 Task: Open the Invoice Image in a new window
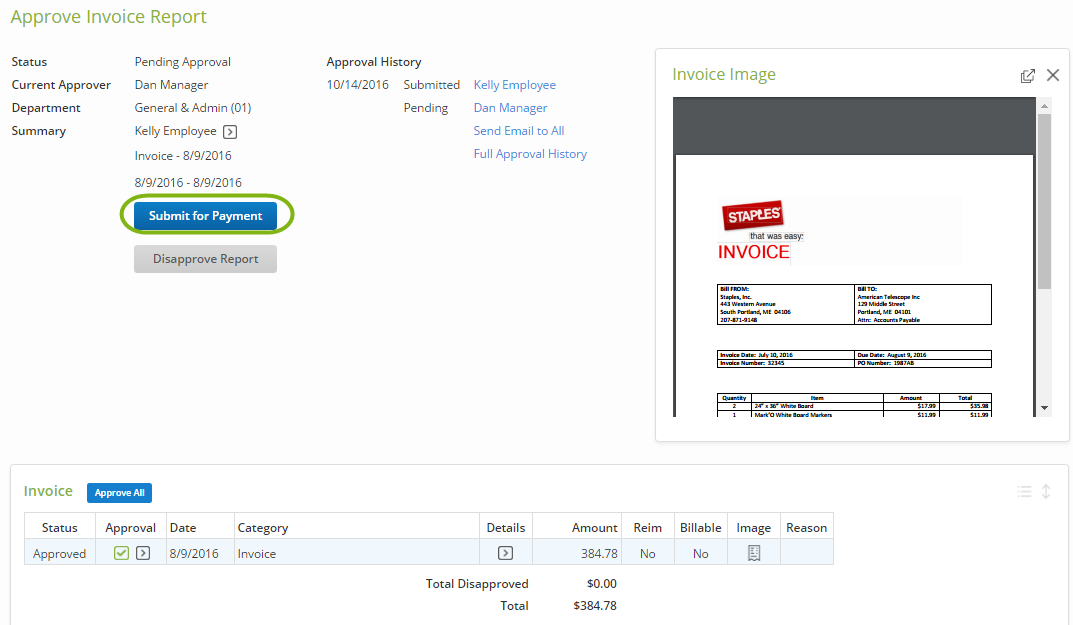point(1028,75)
